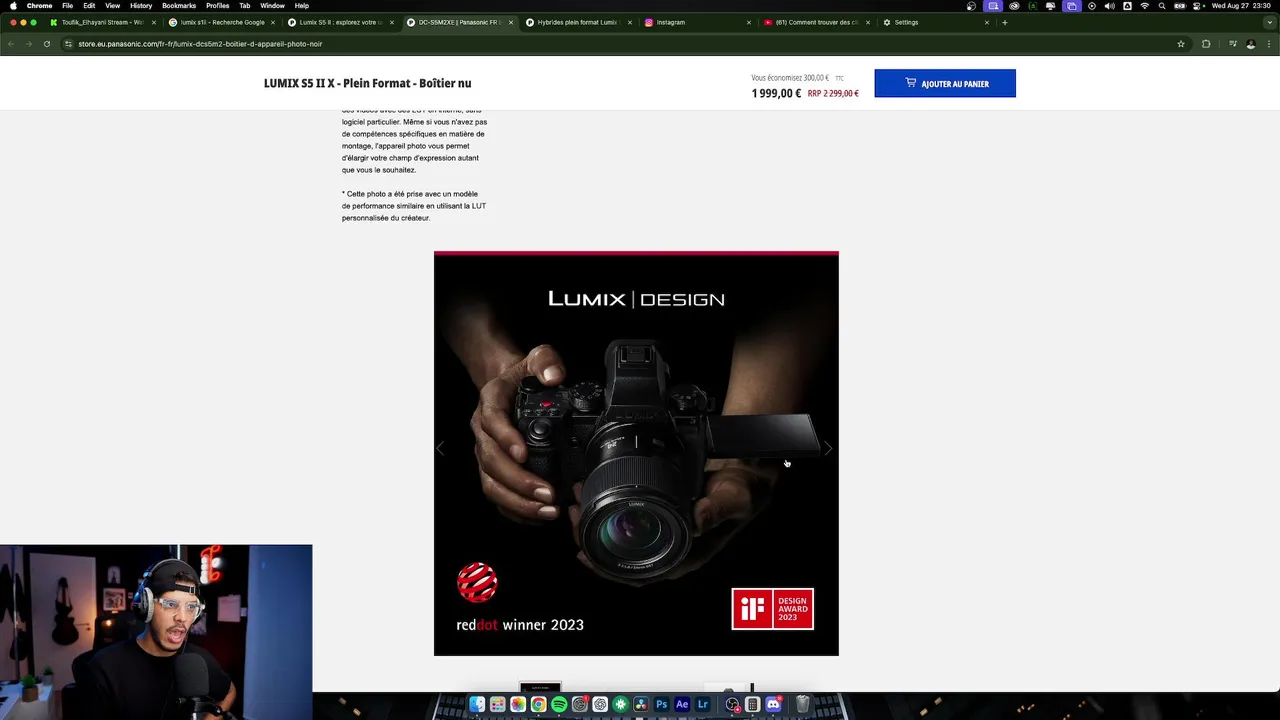Viewport: 1280px width, 720px height.
Task: Open the Bookmarks menu
Action: 179,6
